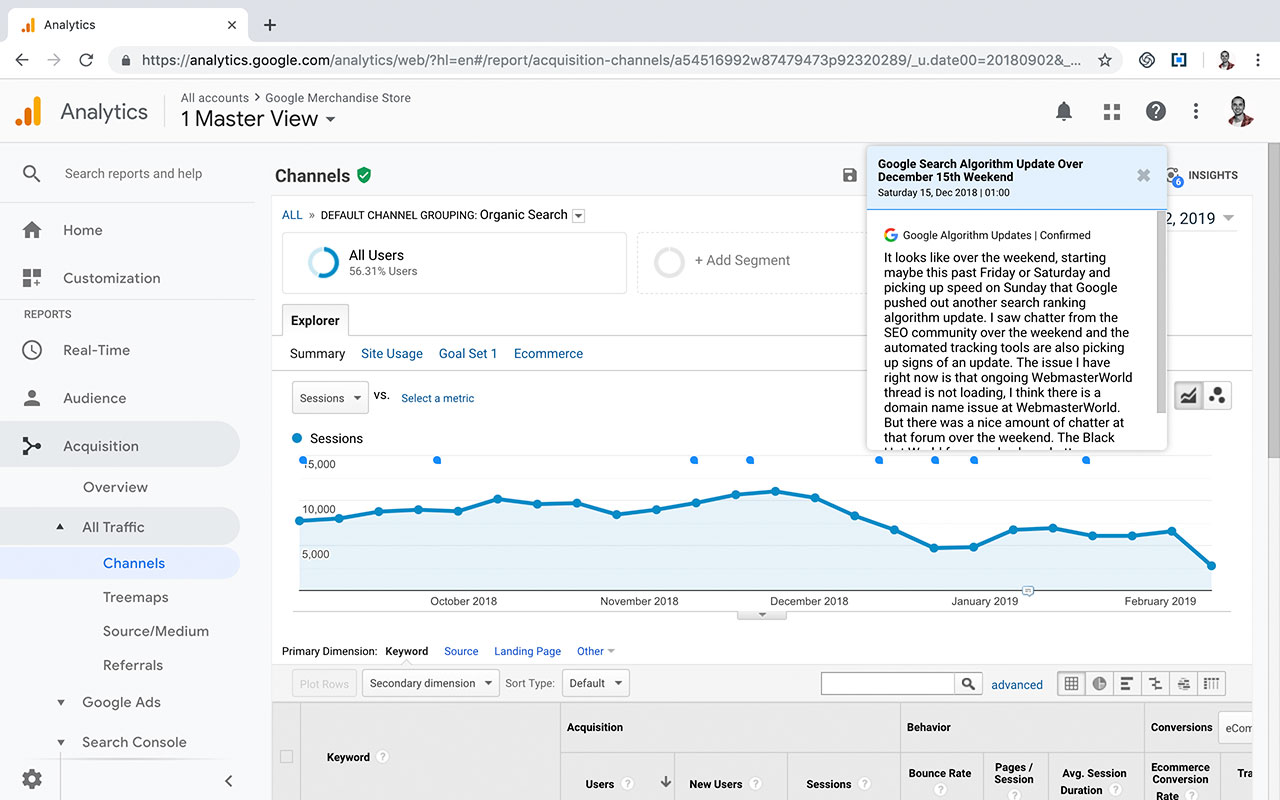Open the three-dot more options menu
Image resolution: width=1280 pixels, height=800 pixels.
1196,111
